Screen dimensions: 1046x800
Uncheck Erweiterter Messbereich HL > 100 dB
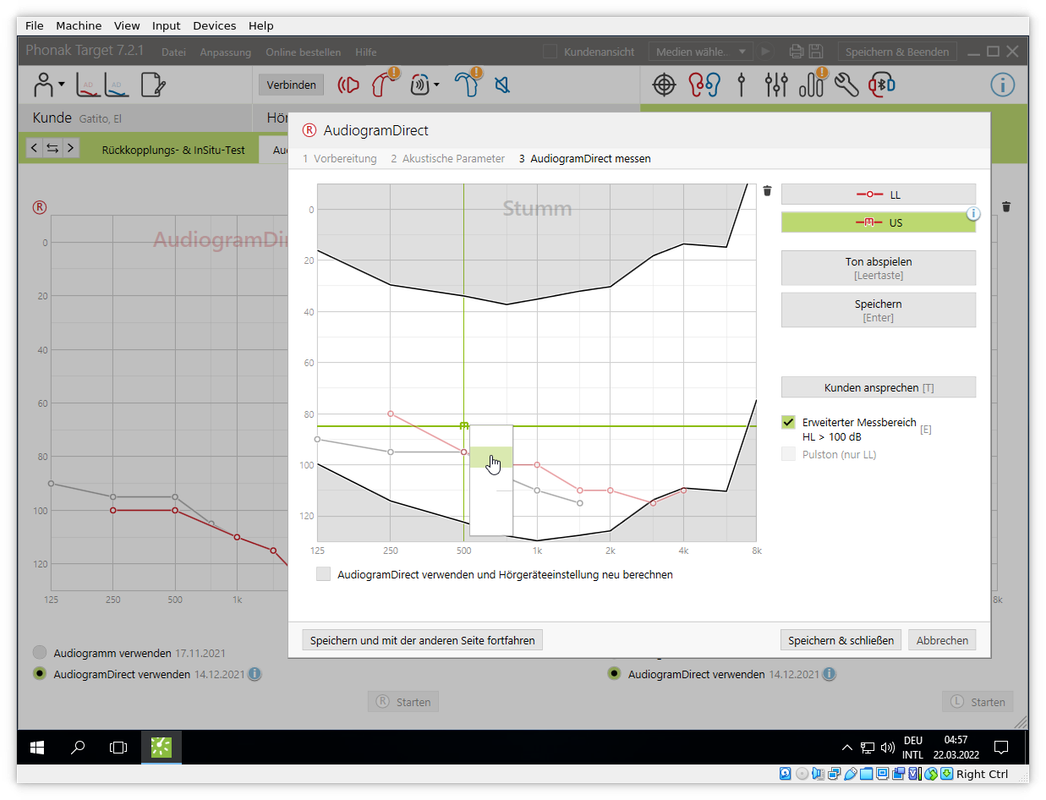click(789, 422)
